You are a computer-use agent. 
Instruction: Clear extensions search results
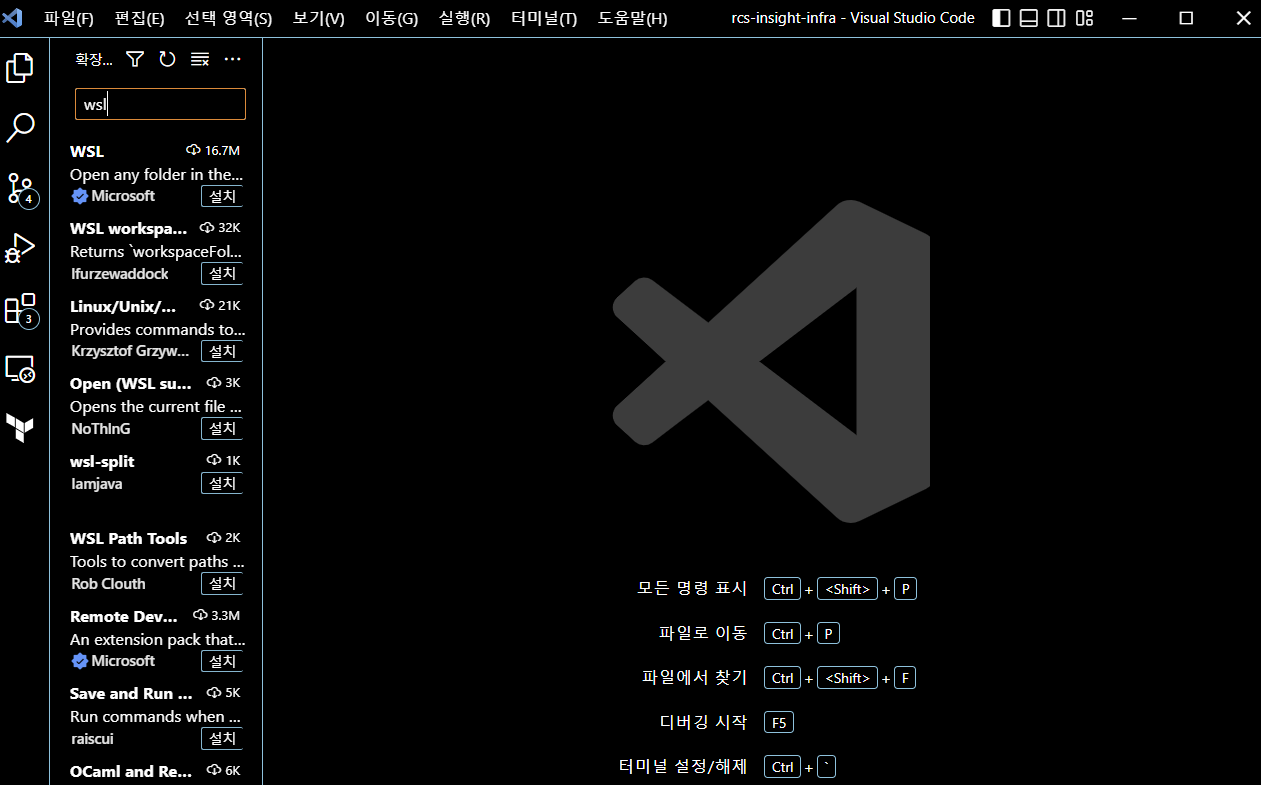click(200, 60)
